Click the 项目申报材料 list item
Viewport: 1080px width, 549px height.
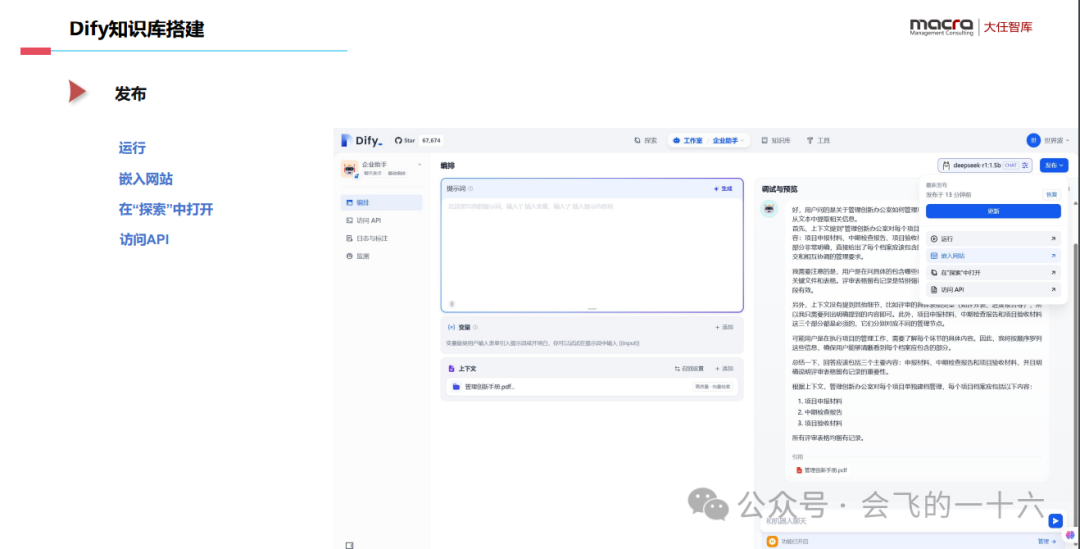click(x=823, y=400)
